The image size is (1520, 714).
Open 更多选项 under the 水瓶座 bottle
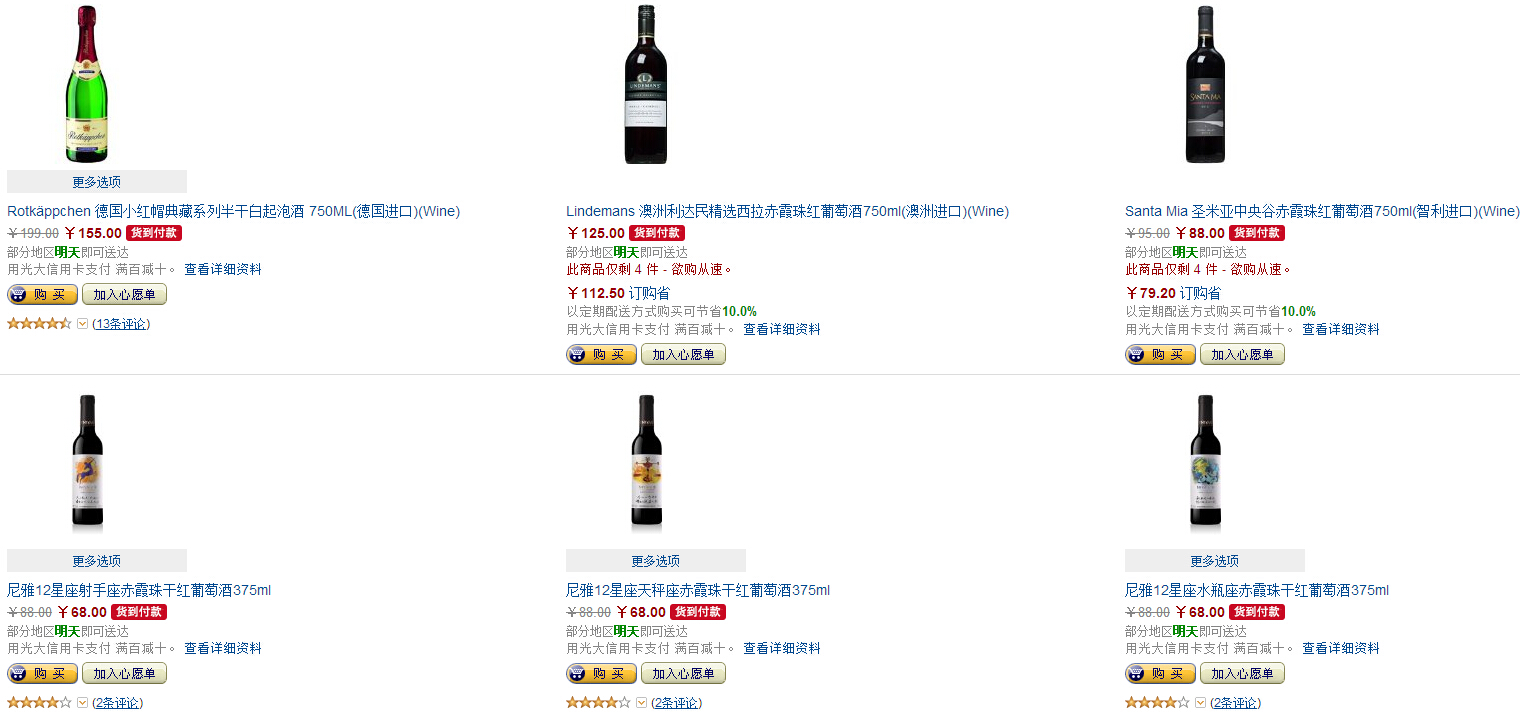tap(1215, 561)
